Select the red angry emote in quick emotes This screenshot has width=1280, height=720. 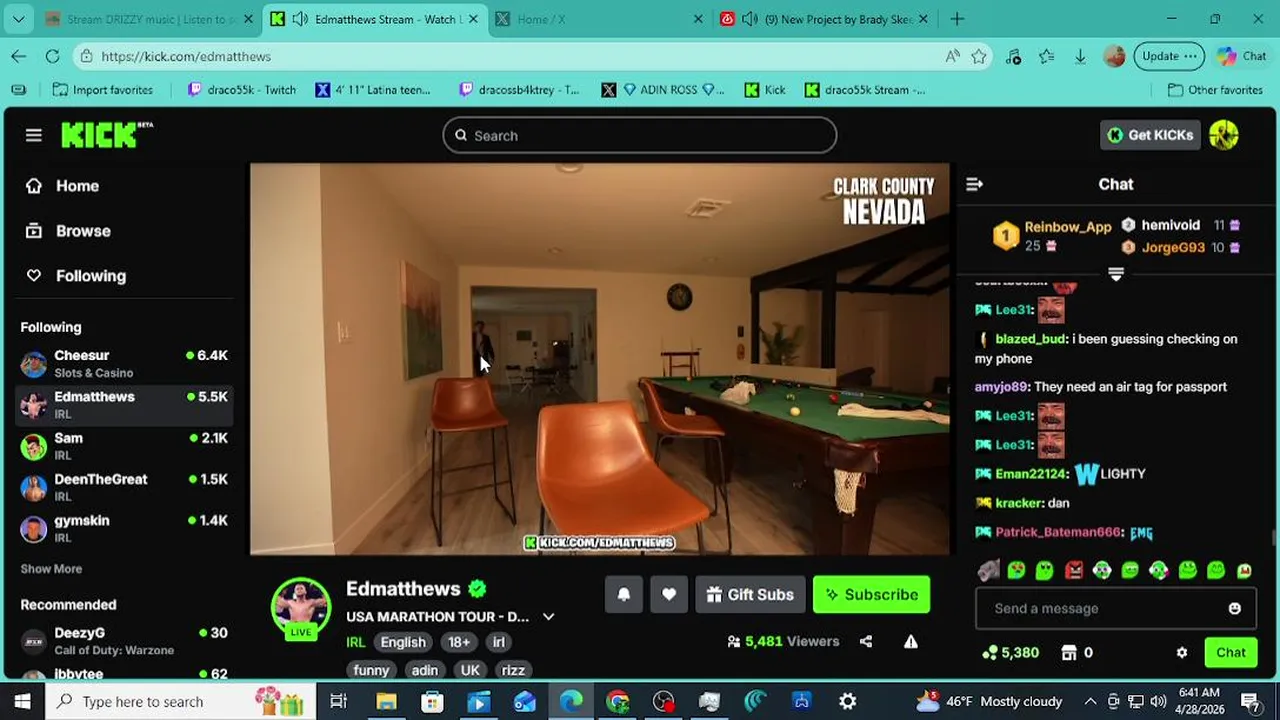(1074, 570)
